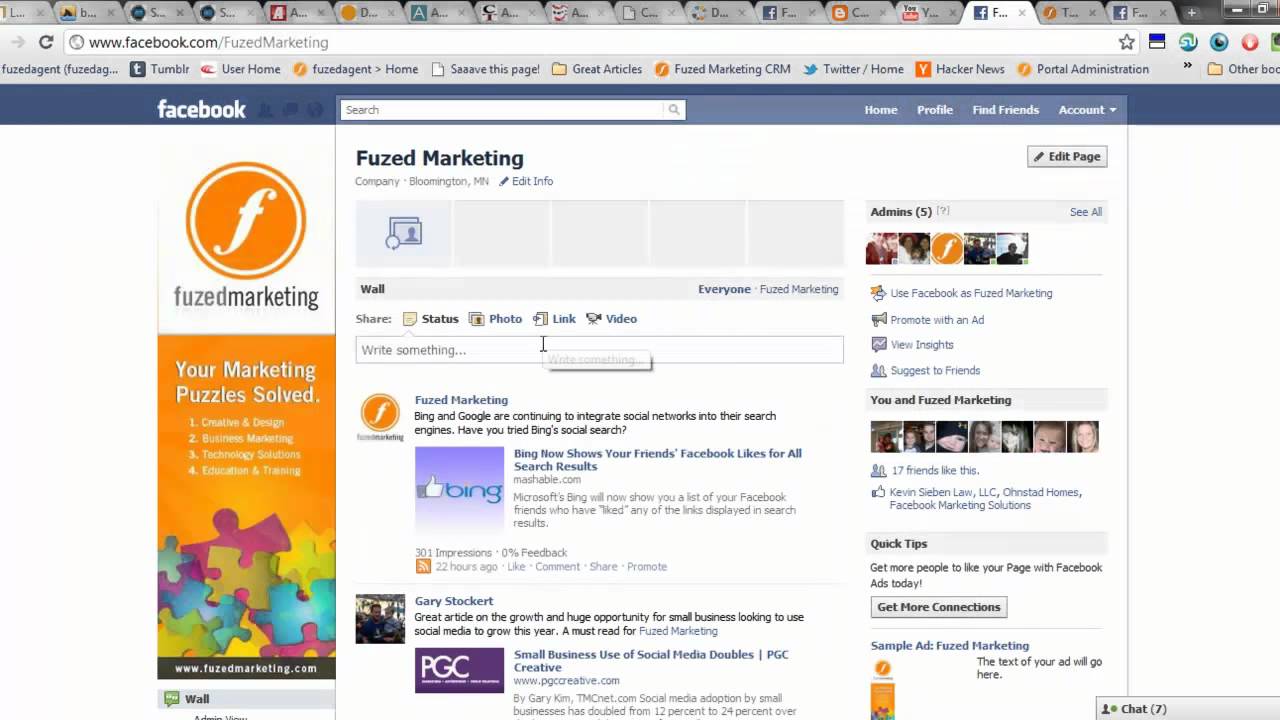Select the Everyone wall filter
The image size is (1280, 720).
pos(724,289)
